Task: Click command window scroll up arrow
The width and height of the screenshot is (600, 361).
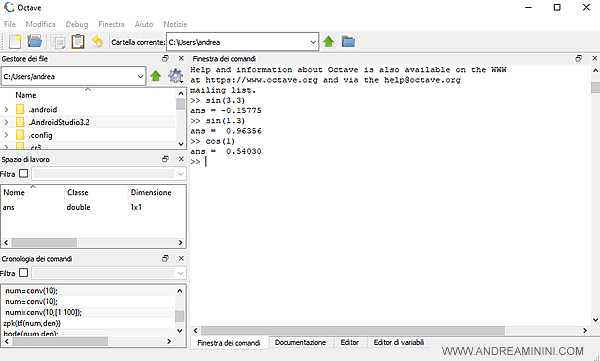Action: click(x=595, y=70)
